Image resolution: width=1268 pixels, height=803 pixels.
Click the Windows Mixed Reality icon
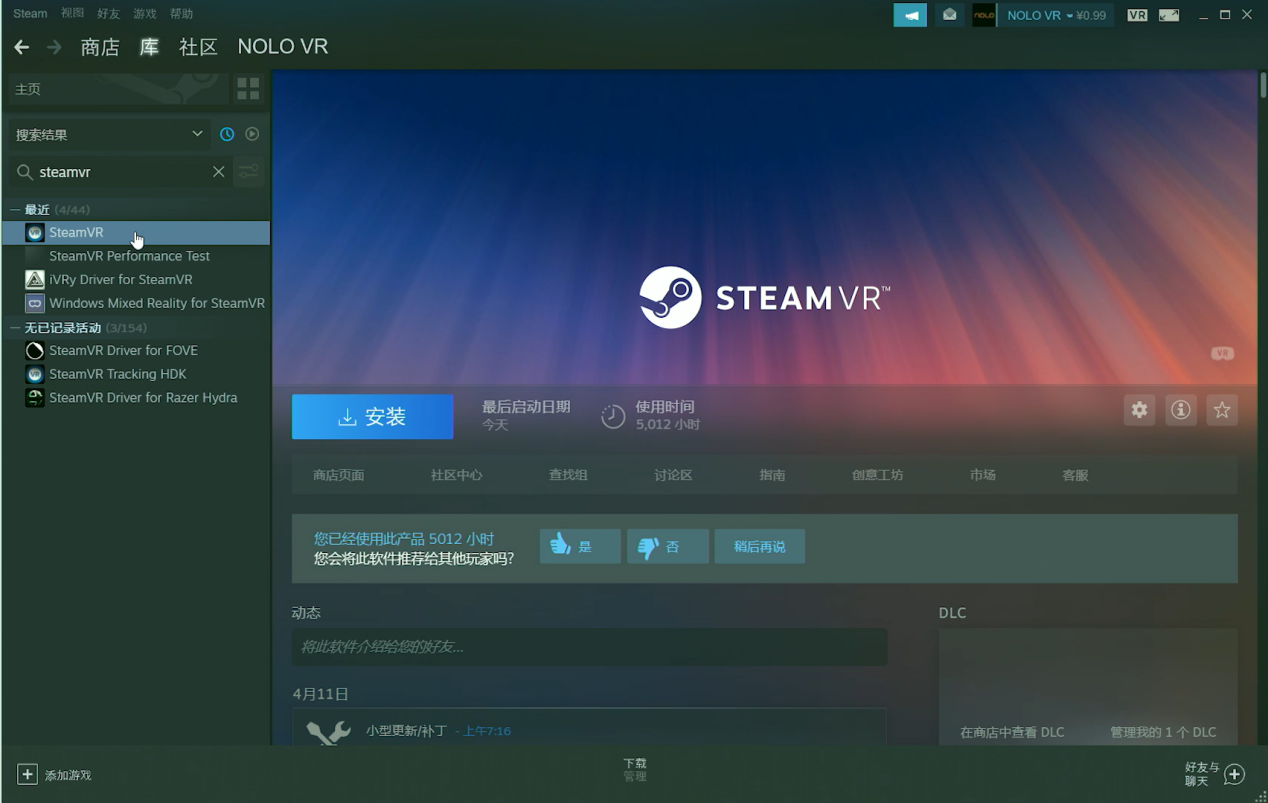point(35,303)
